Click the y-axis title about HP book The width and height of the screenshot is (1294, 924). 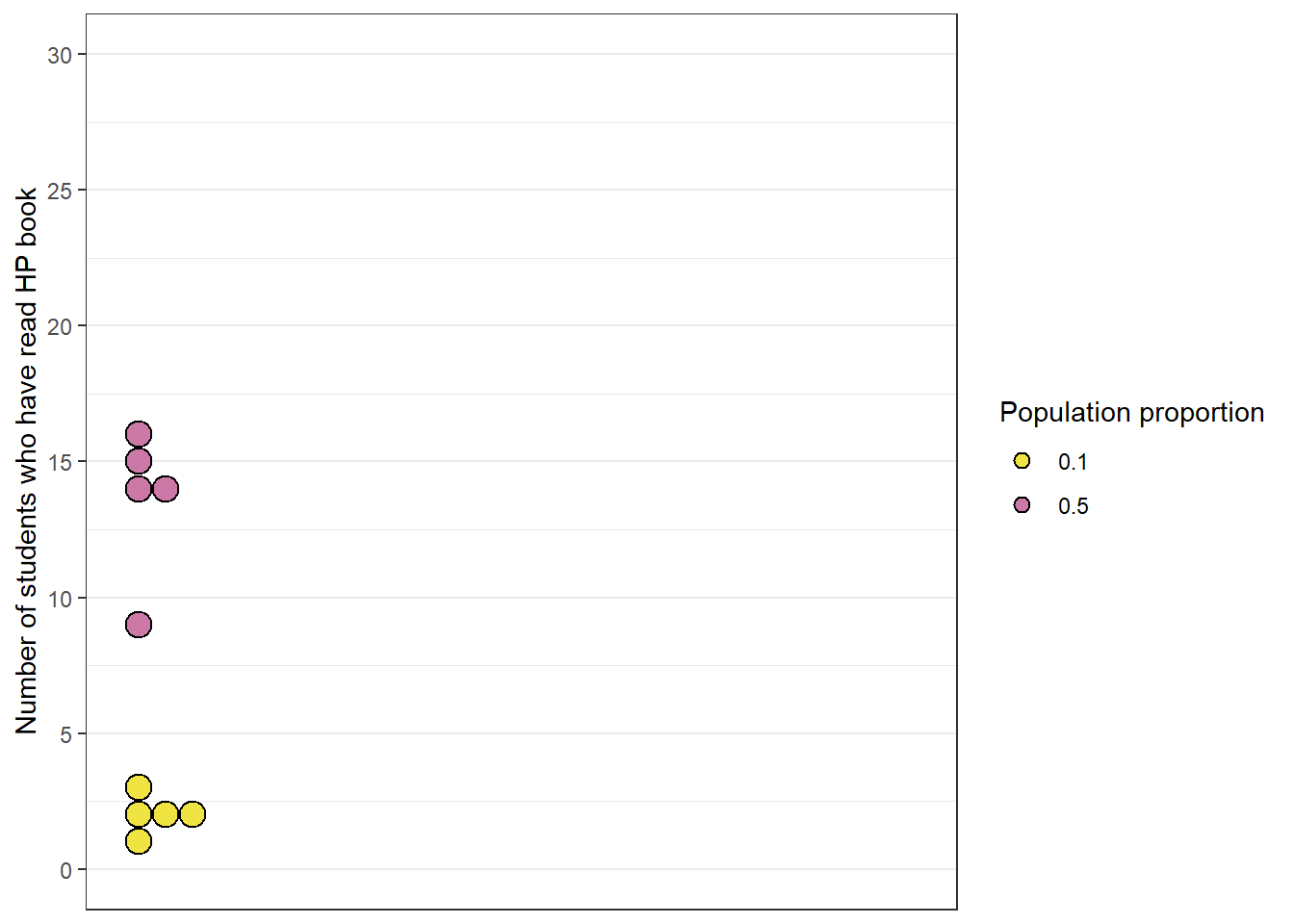(x=27, y=461)
